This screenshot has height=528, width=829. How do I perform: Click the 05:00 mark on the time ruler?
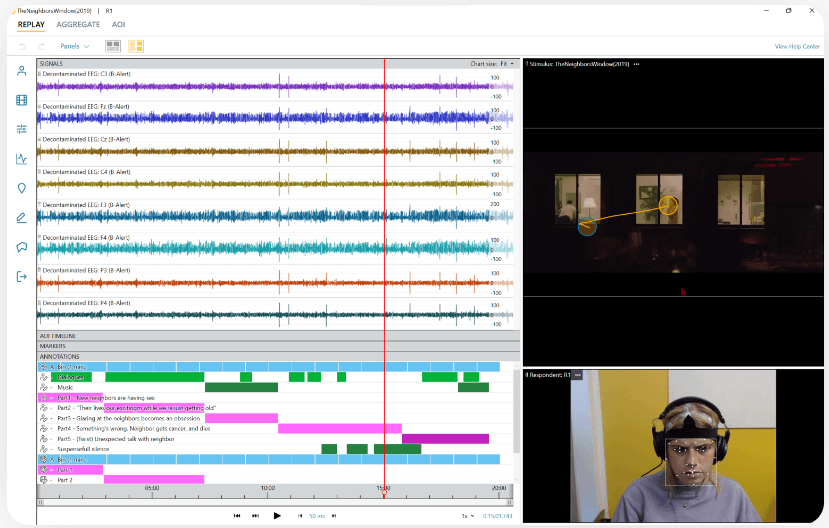click(x=152, y=488)
